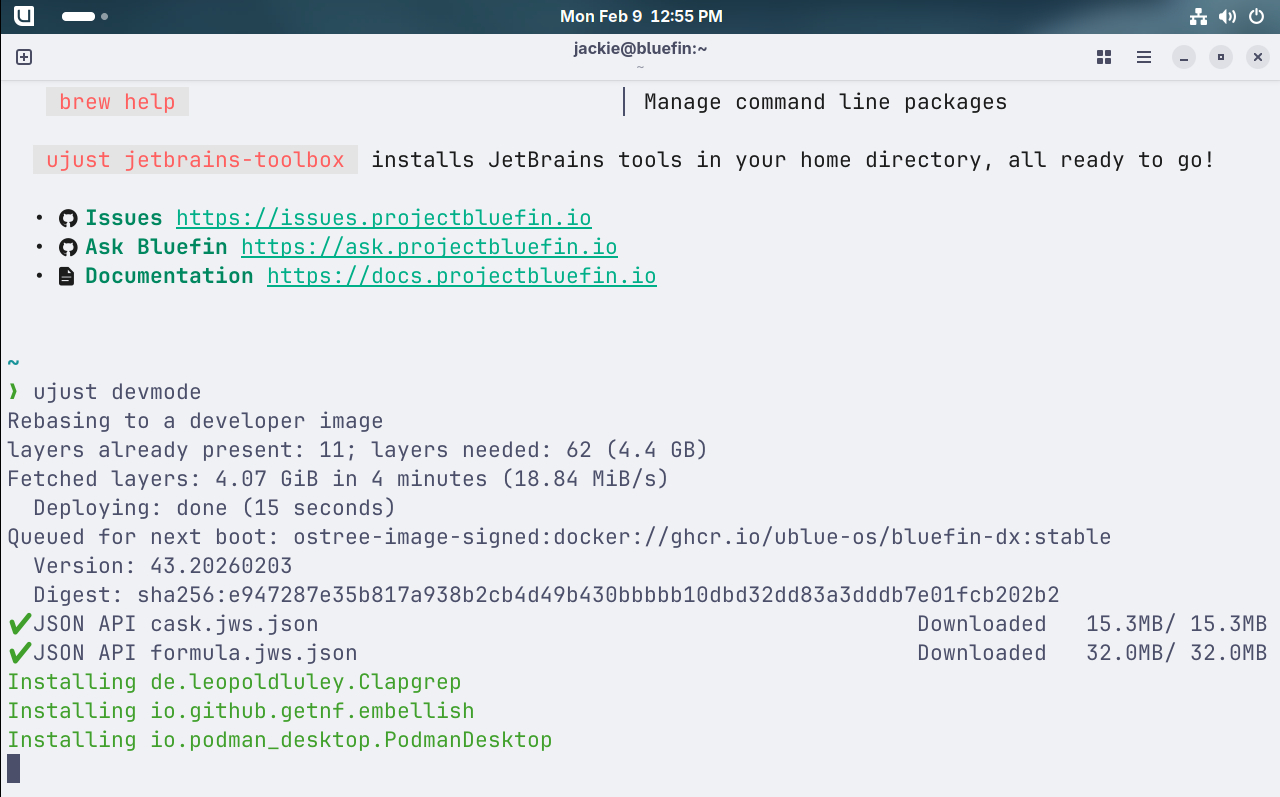
Task: Open the power menu icon
Action: coord(1256,16)
